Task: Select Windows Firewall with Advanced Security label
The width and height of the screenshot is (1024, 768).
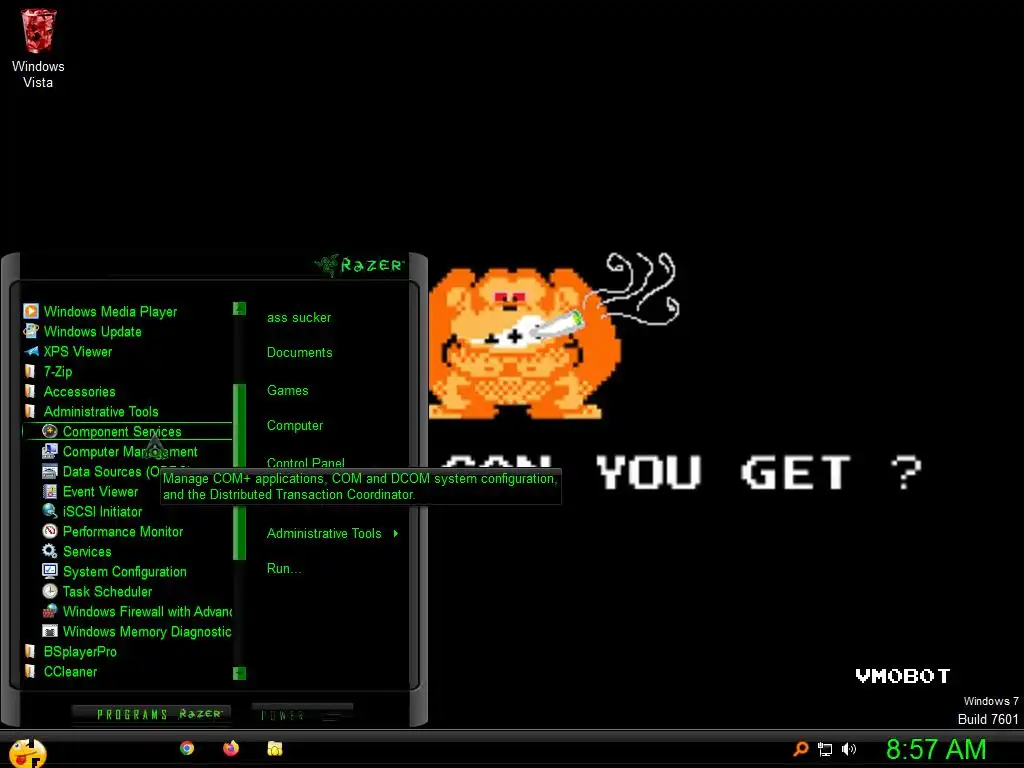Action: (148, 611)
